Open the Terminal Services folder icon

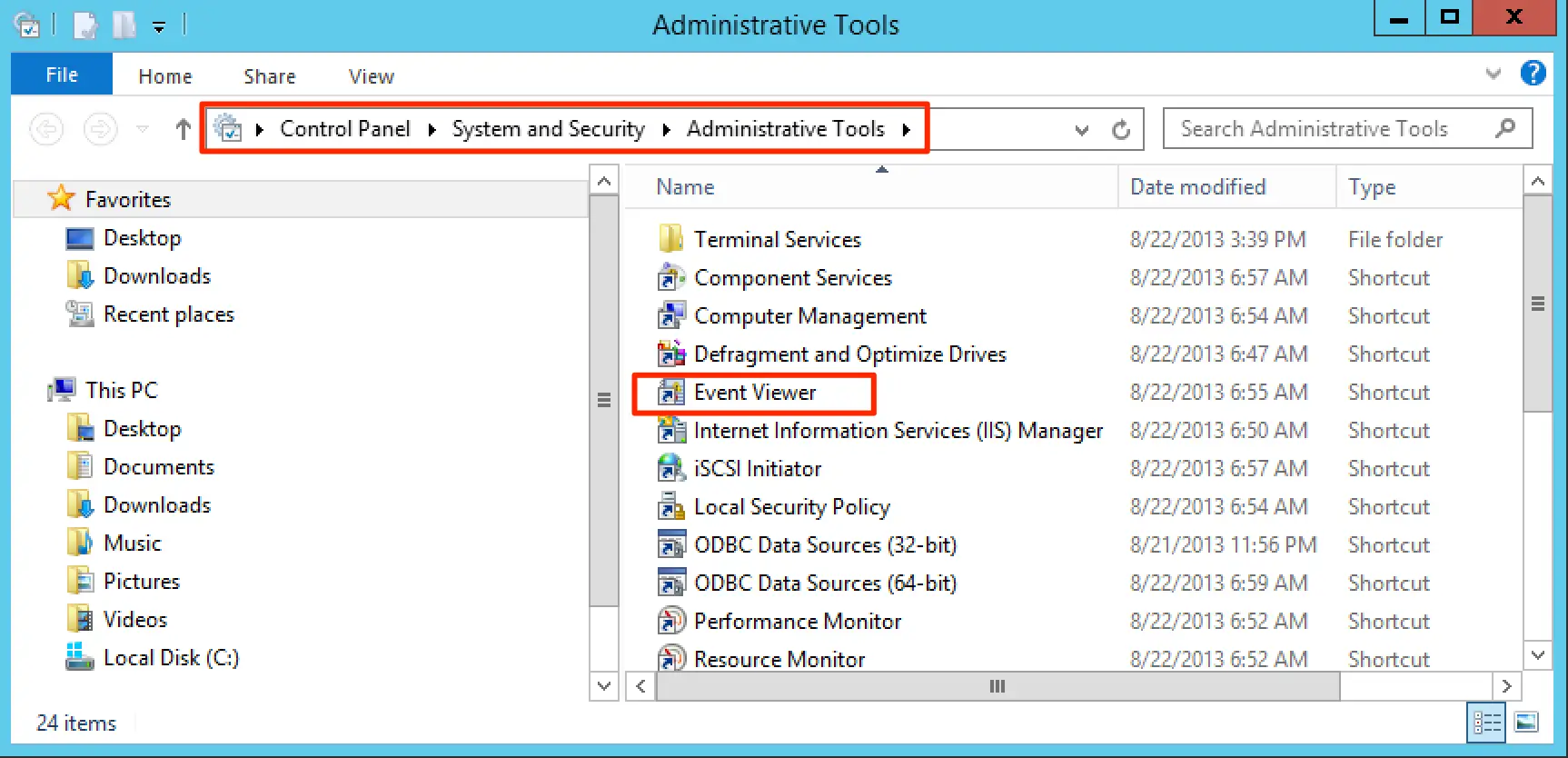(x=671, y=239)
